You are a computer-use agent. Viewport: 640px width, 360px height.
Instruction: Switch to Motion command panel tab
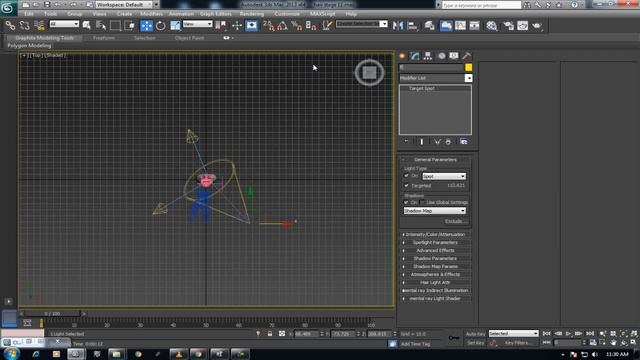pyautogui.click(x=441, y=56)
